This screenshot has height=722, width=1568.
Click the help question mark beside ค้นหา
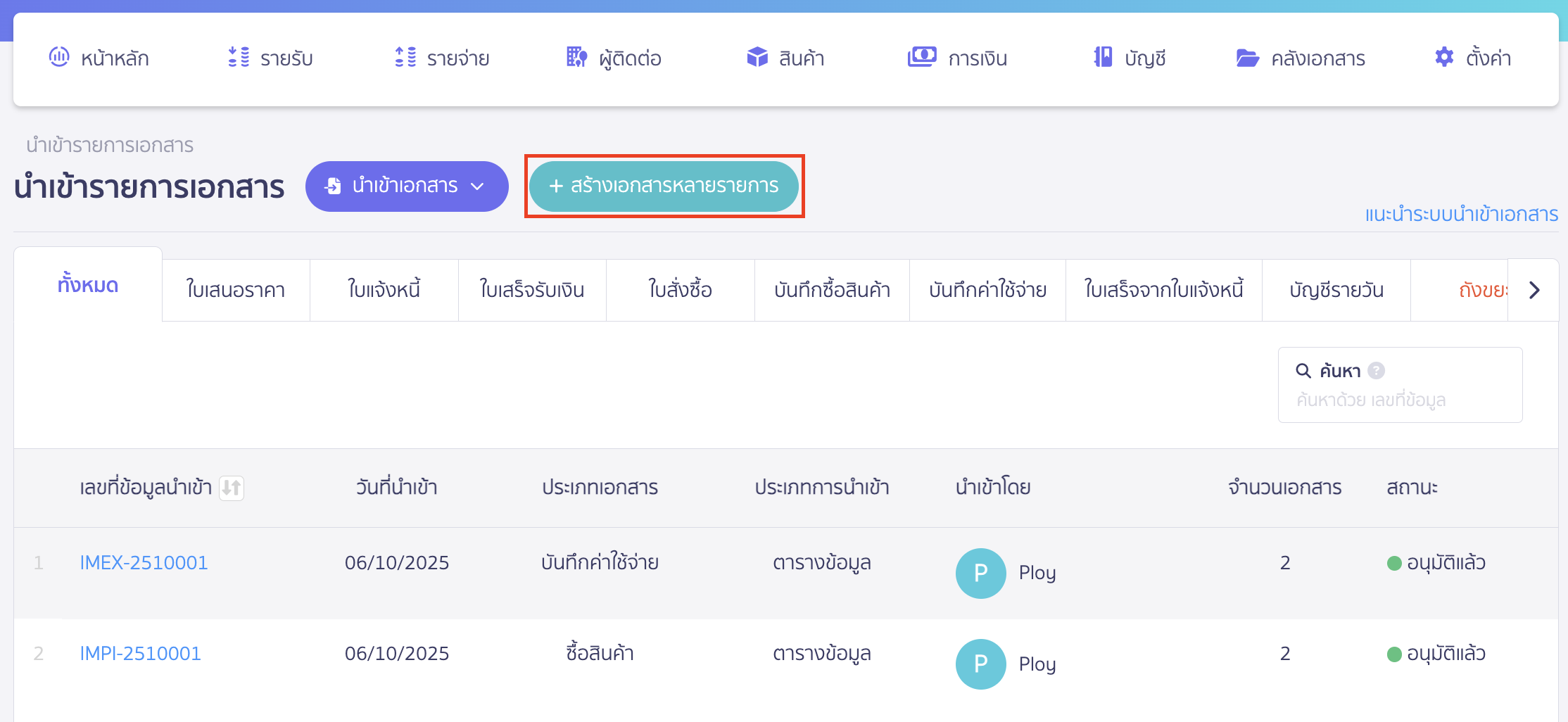[1377, 371]
